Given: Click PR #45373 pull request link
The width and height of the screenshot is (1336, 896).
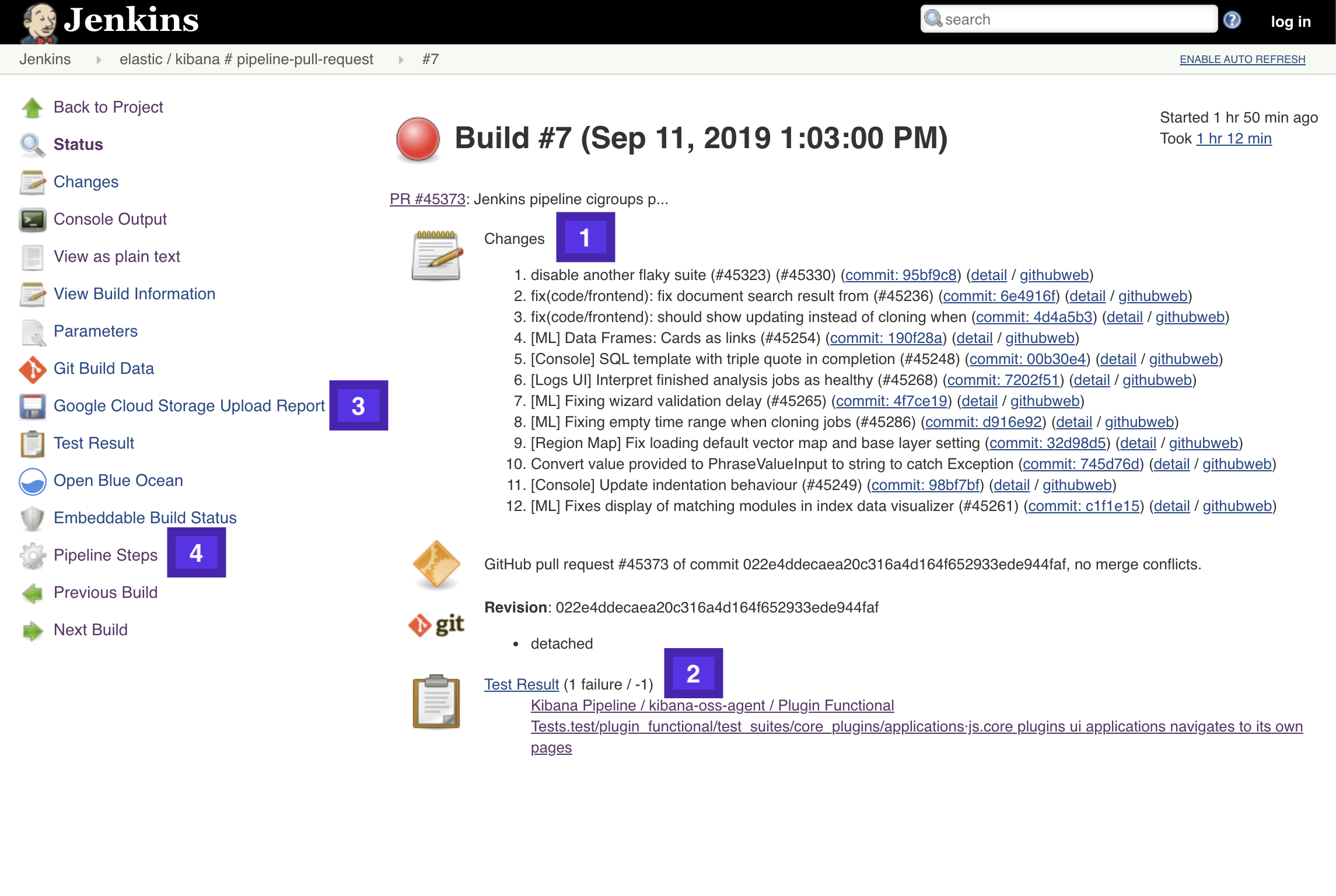Looking at the screenshot, I should (427, 199).
